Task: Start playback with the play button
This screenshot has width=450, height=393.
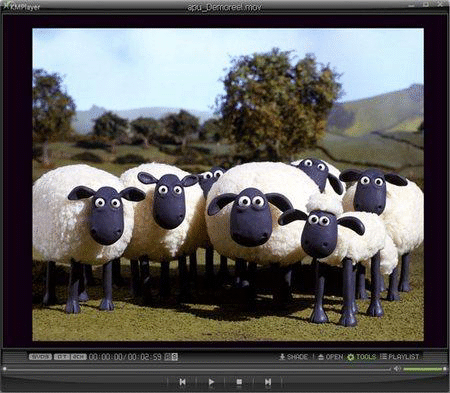Action: (211, 382)
